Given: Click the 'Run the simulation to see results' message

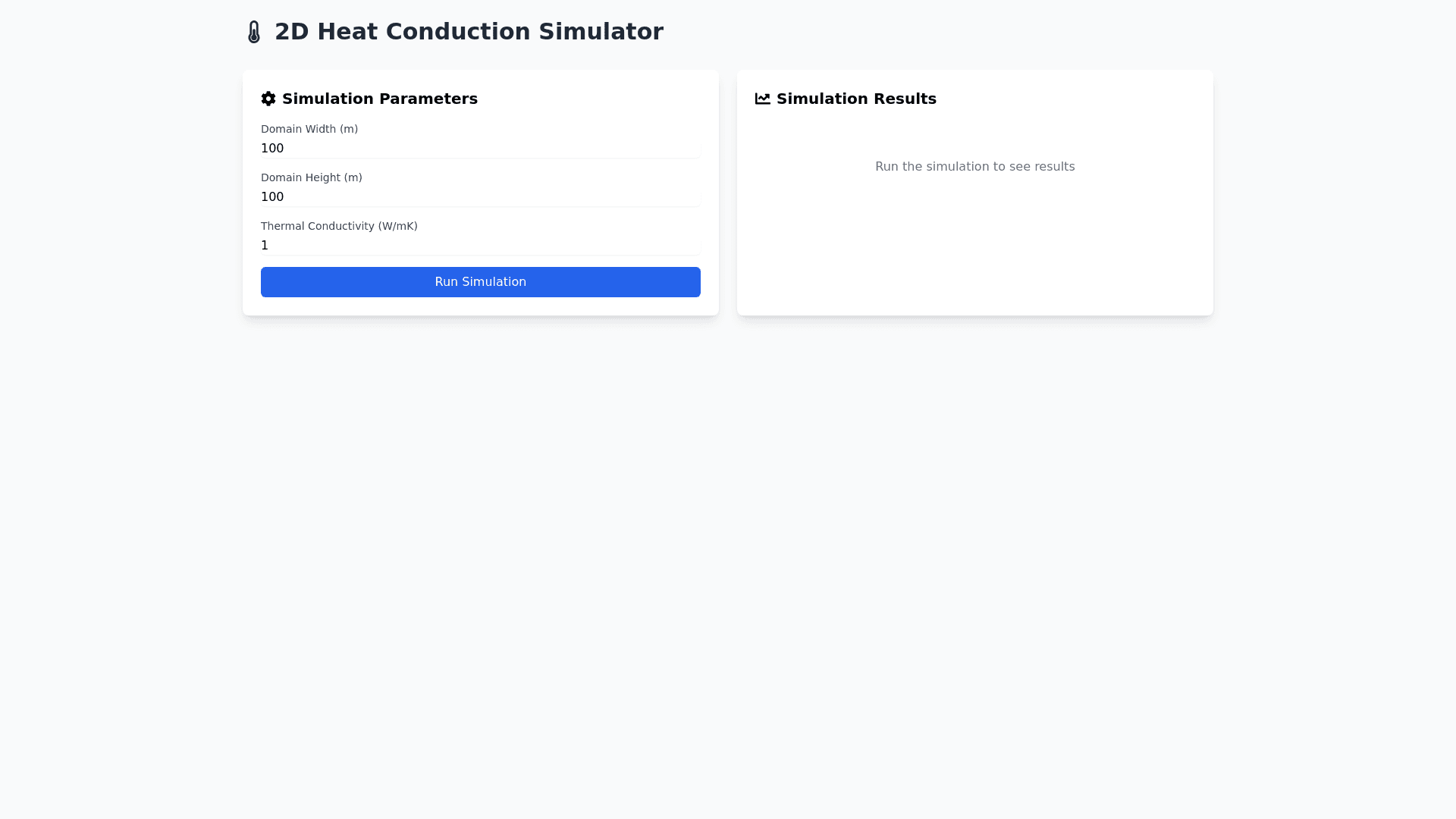Looking at the screenshot, I should coord(974,167).
